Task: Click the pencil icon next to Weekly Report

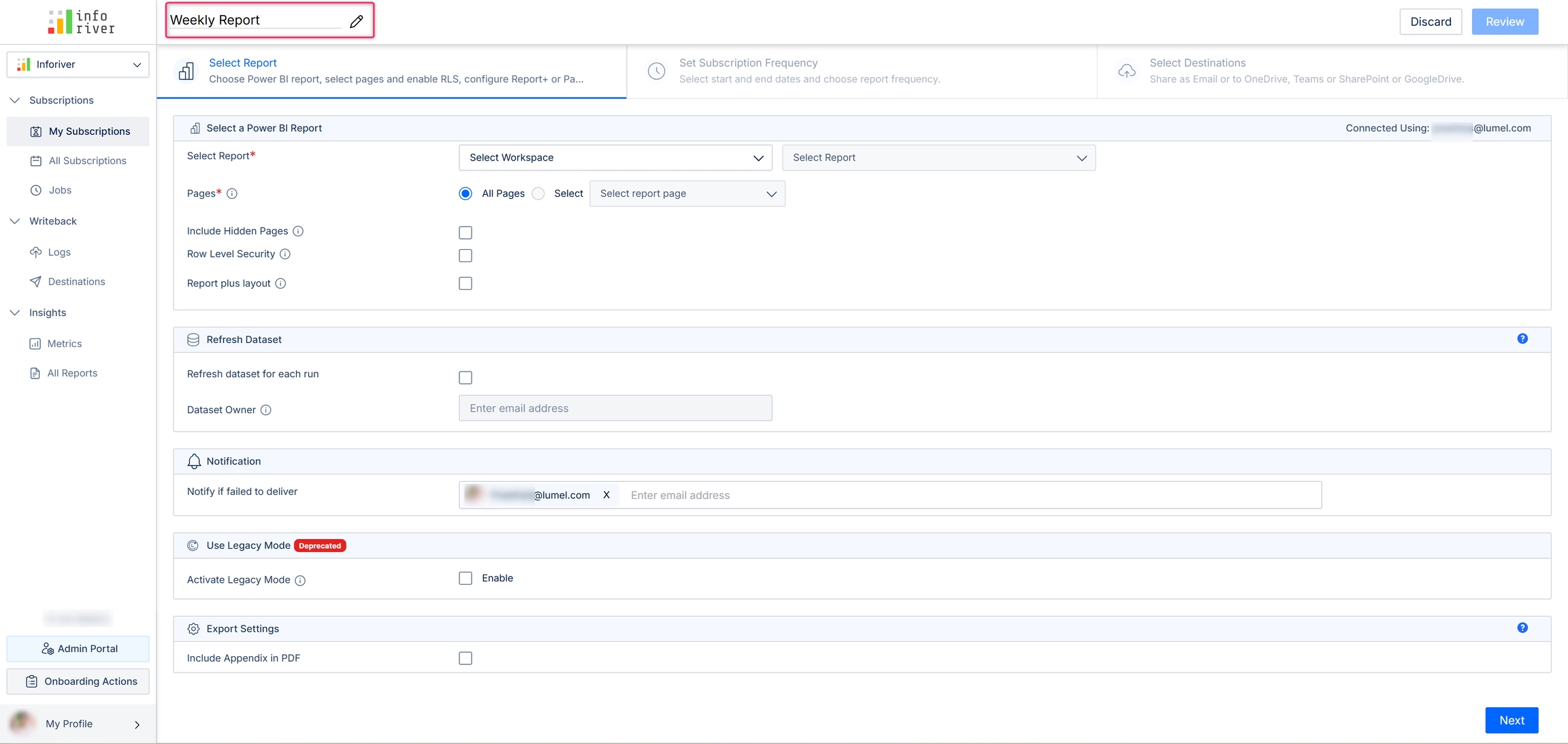Action: click(x=356, y=21)
